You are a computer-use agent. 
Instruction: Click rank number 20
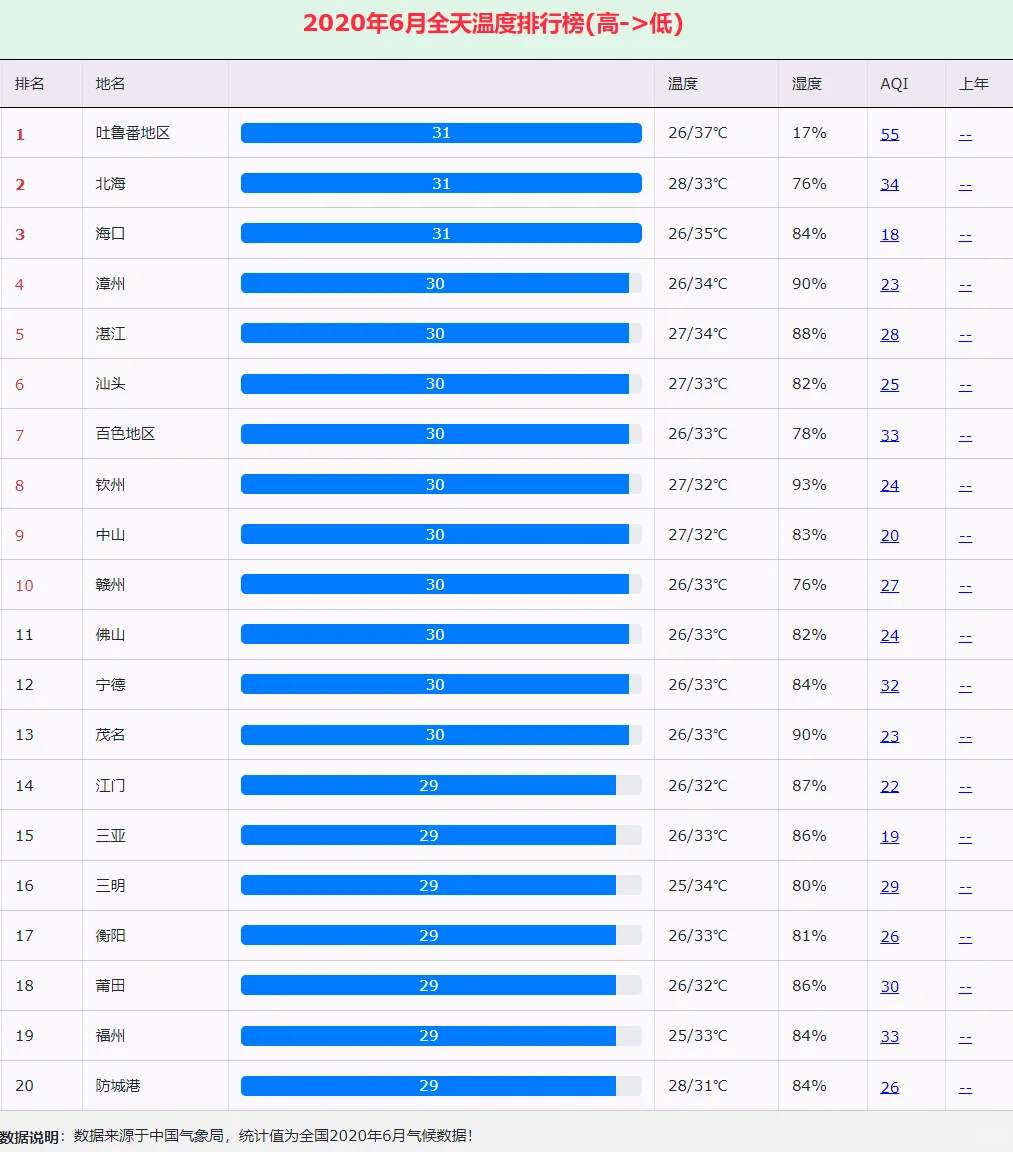click(x=24, y=1085)
